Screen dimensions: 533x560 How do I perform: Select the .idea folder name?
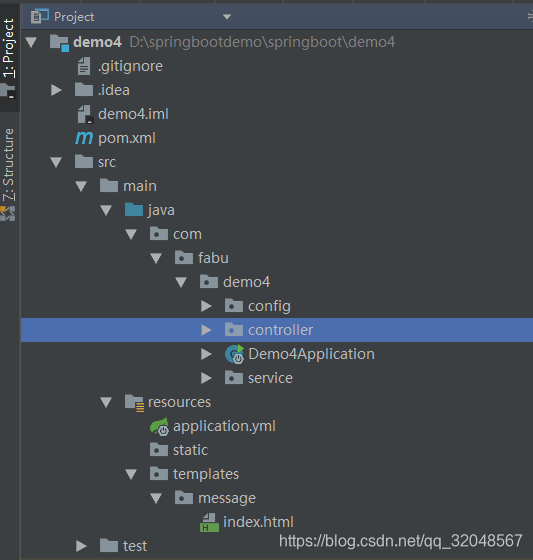pyautogui.click(x=114, y=90)
